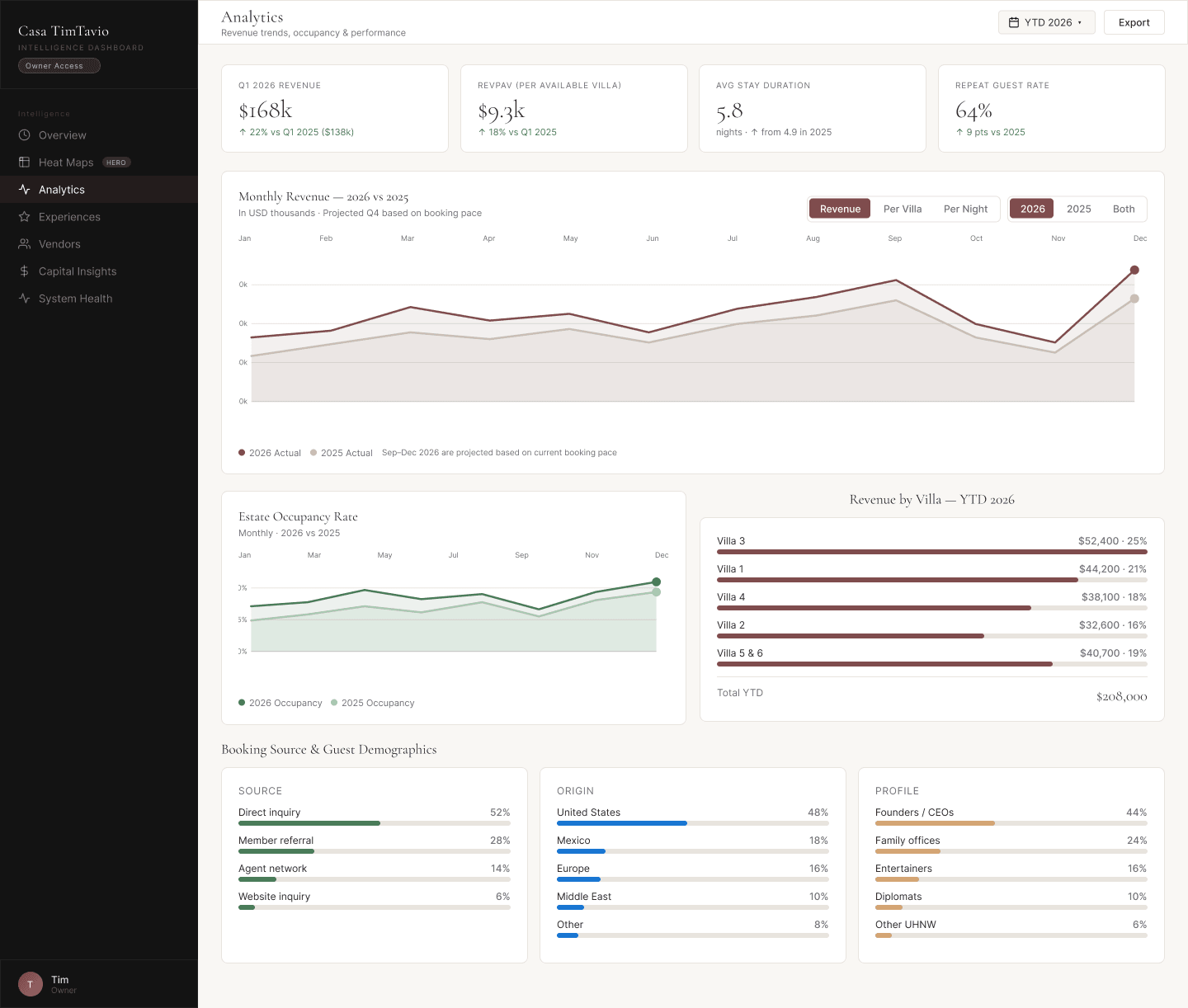Click the calendar icon in date selector
This screenshot has width=1188, height=1008.
(x=1014, y=22)
